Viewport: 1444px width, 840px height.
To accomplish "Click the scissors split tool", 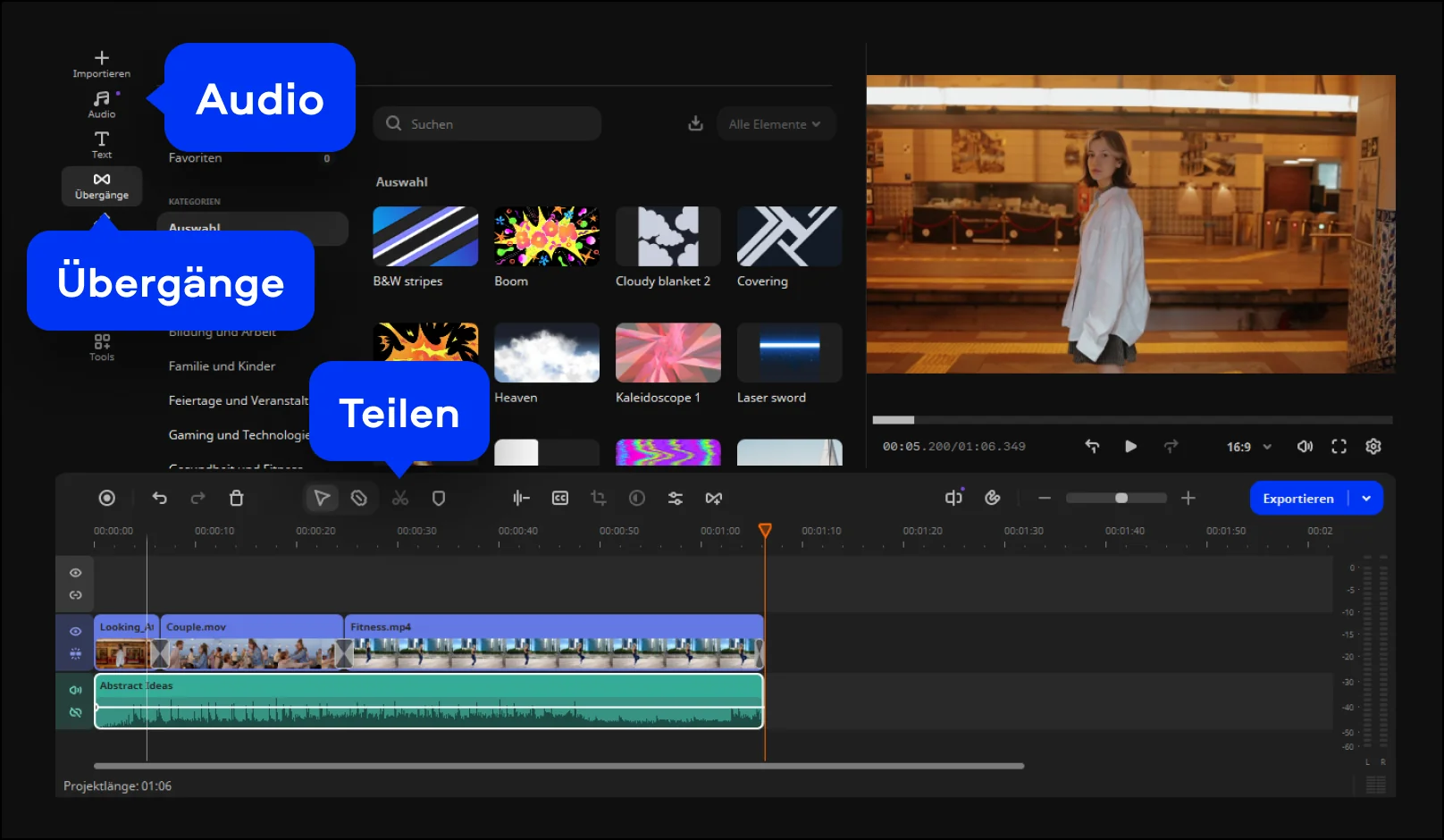I will (x=400, y=498).
